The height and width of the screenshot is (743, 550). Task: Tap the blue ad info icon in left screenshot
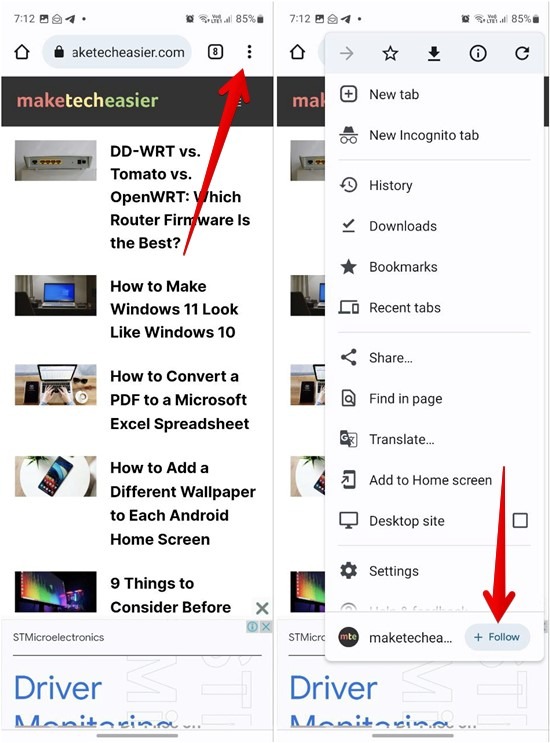(252, 626)
